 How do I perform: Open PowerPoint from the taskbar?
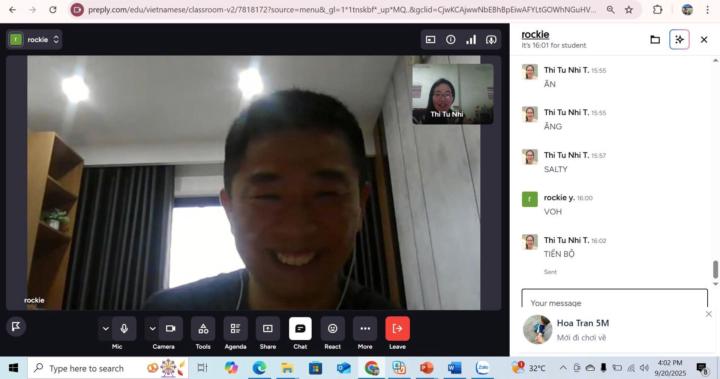tap(427, 368)
